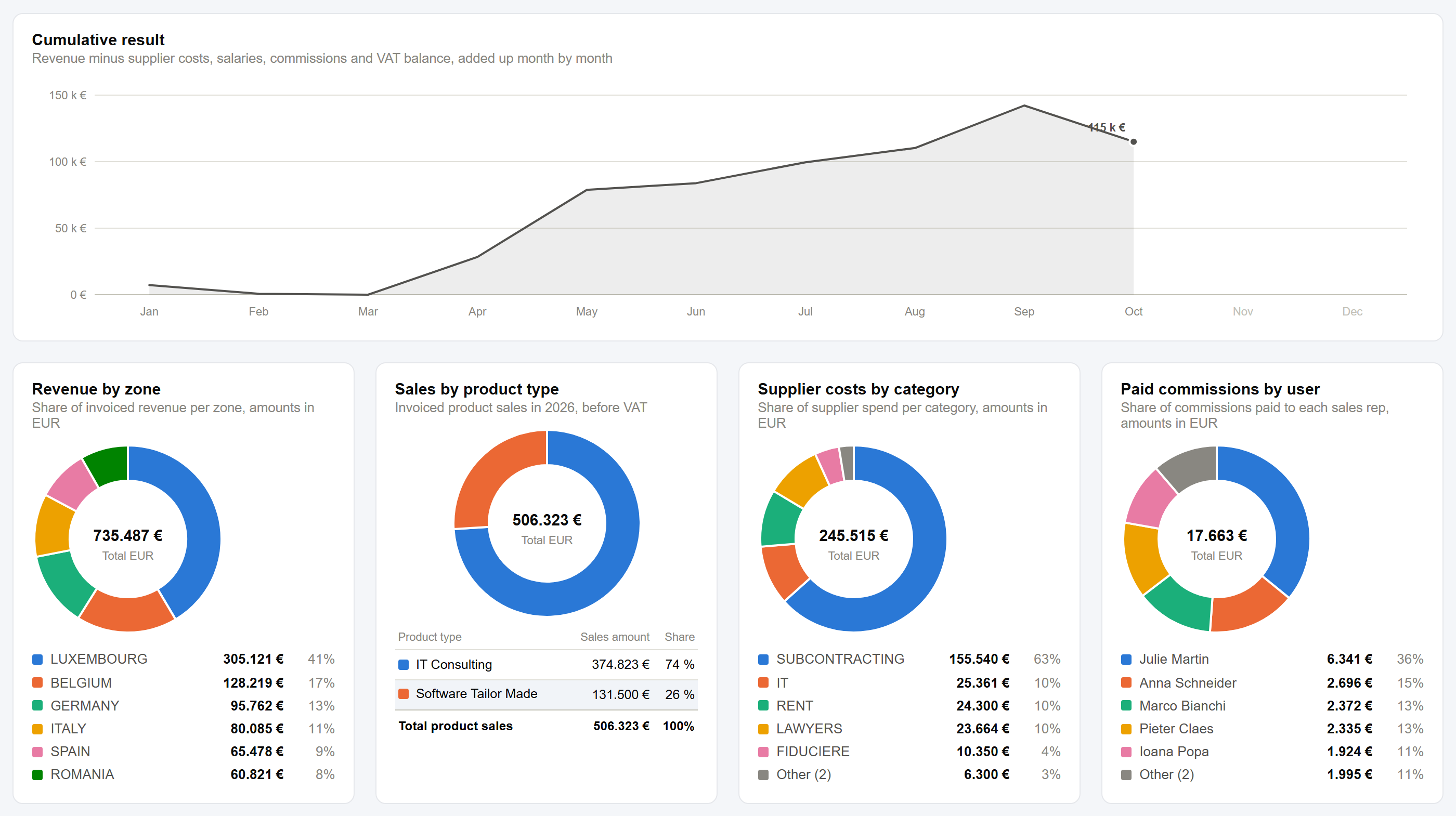This screenshot has width=1456, height=816.
Task: Click the ROMANIA dark green legend swatch
Action: click(37, 775)
